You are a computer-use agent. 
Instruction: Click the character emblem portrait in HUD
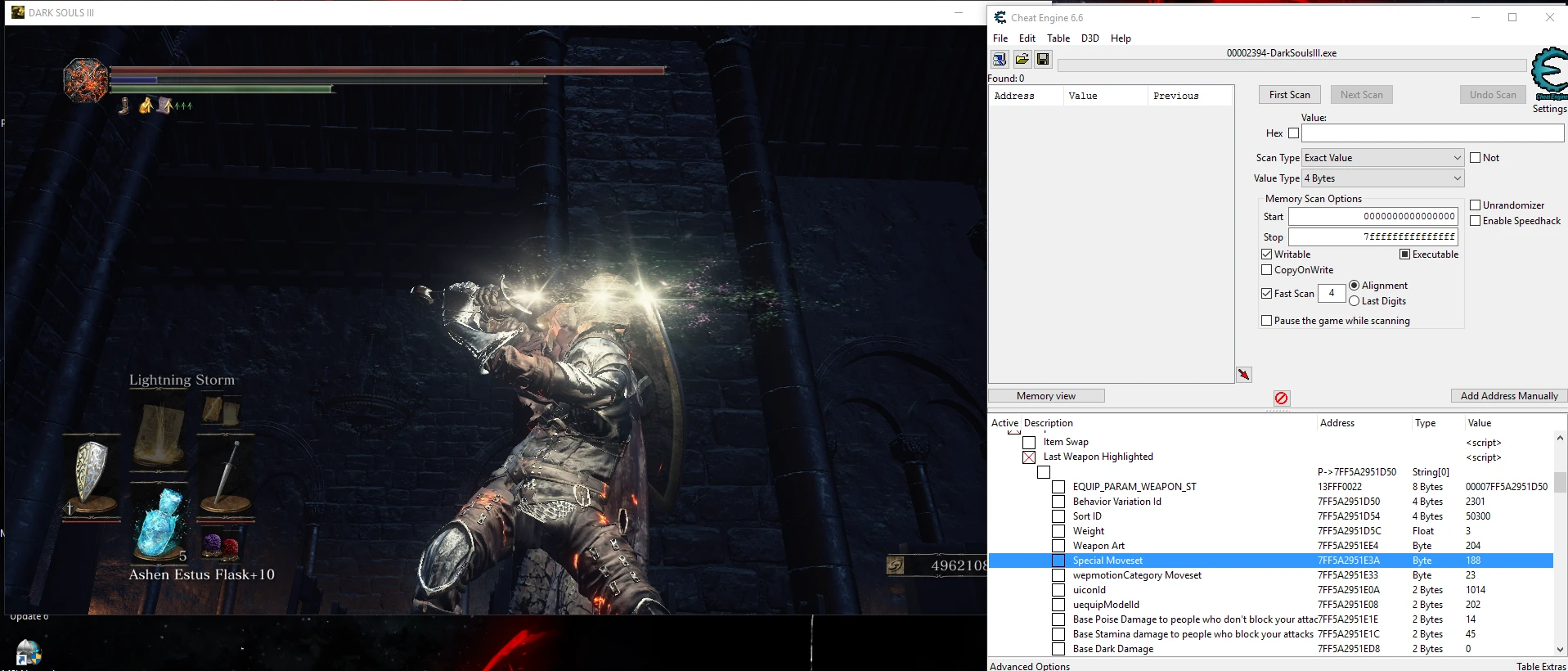pyautogui.click(x=86, y=79)
